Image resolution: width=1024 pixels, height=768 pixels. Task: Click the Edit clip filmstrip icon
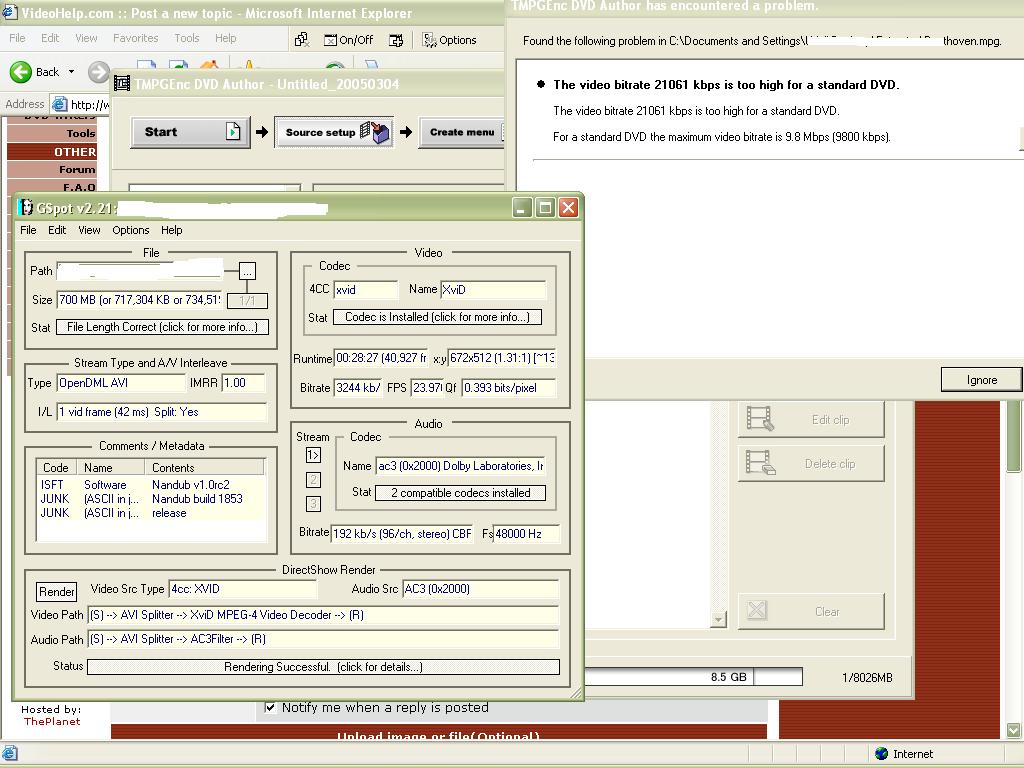click(760, 419)
